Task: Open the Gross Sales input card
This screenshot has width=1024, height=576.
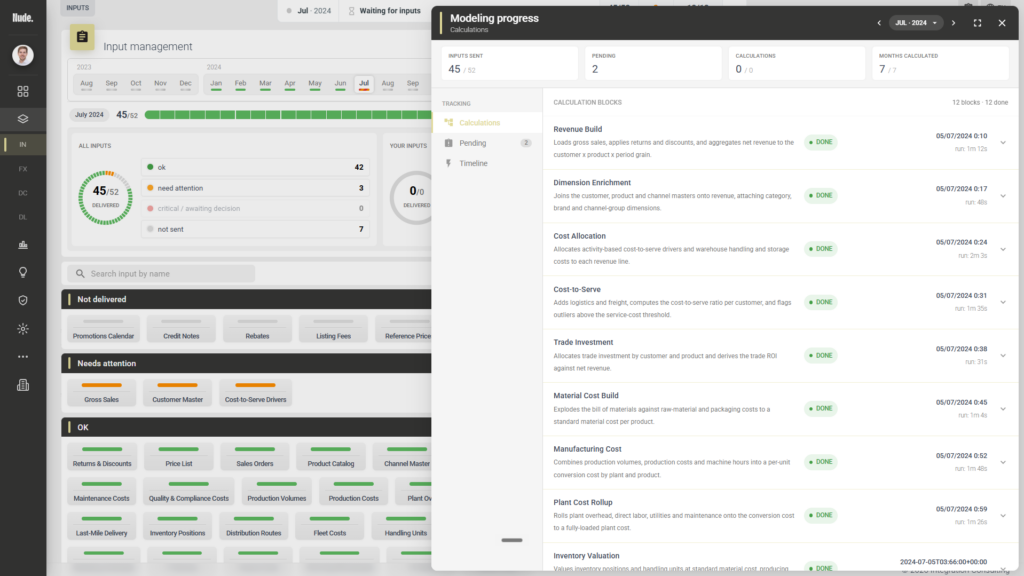Action: coord(101,393)
